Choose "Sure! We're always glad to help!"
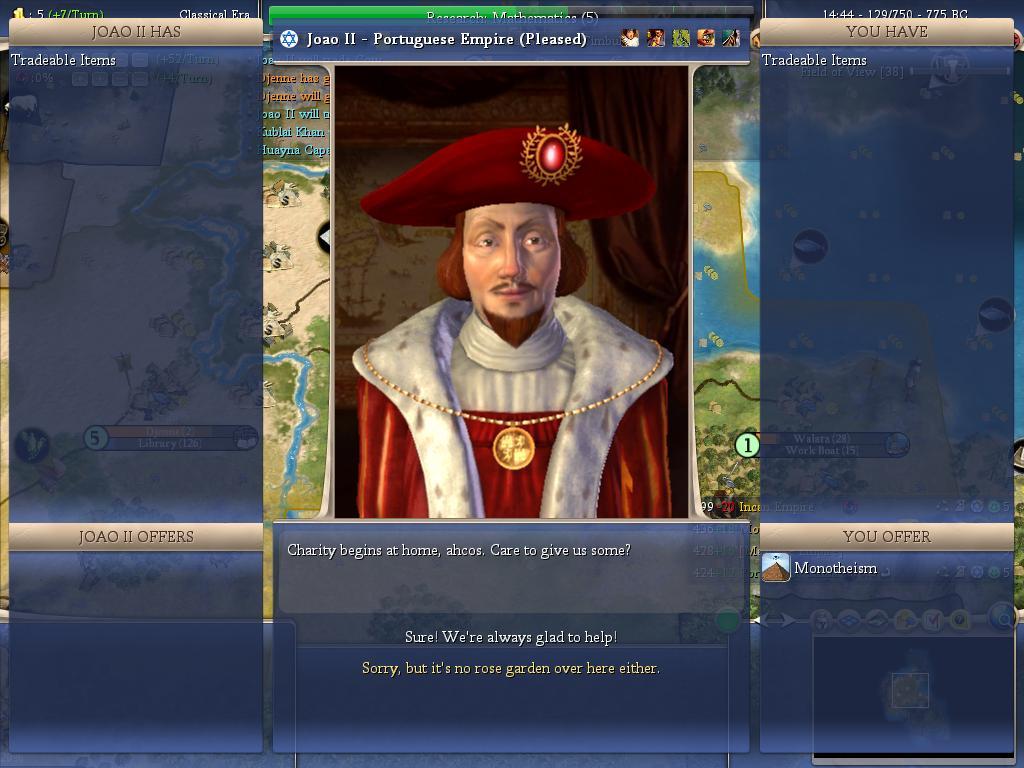The width and height of the screenshot is (1024, 768). click(511, 637)
